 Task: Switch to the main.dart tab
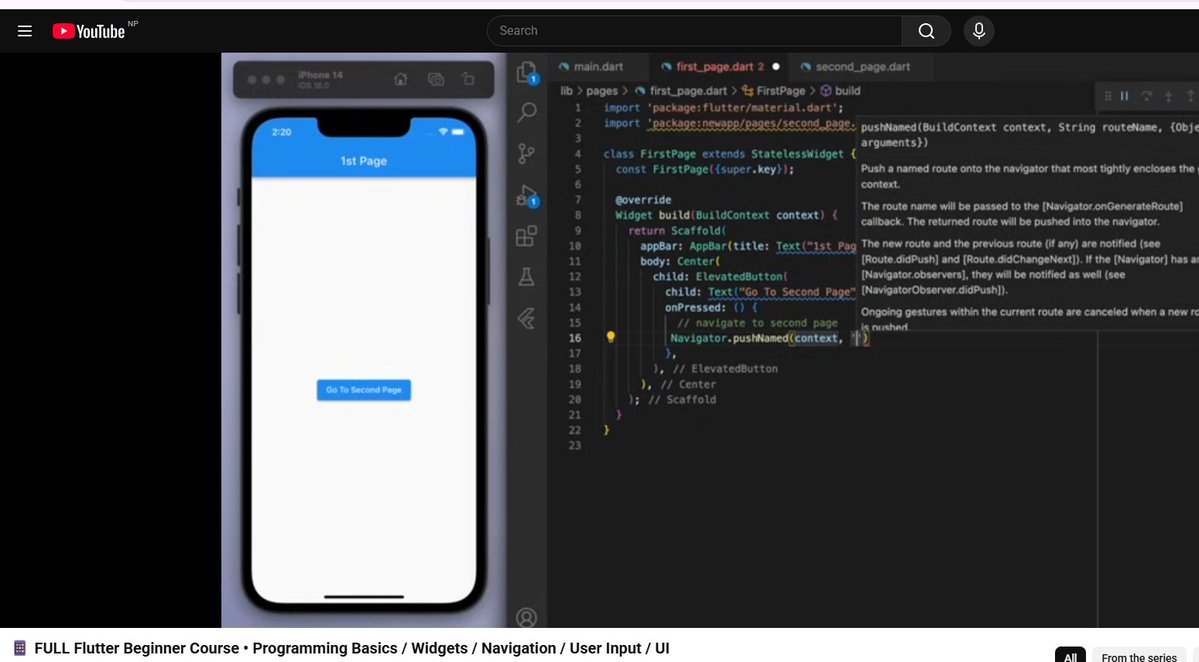click(x=591, y=67)
